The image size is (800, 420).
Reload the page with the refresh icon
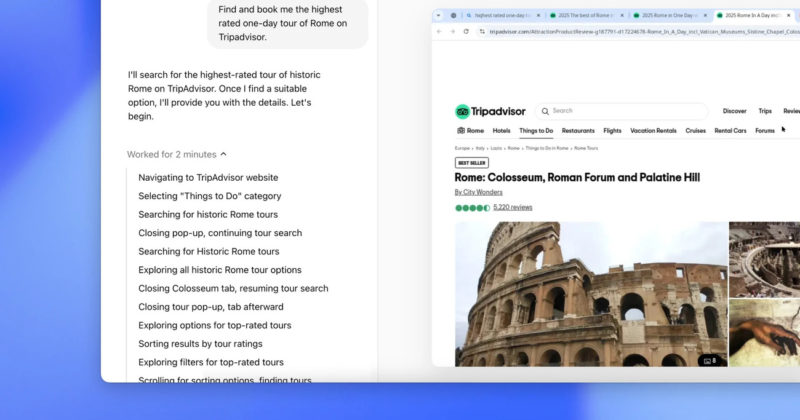point(466,32)
